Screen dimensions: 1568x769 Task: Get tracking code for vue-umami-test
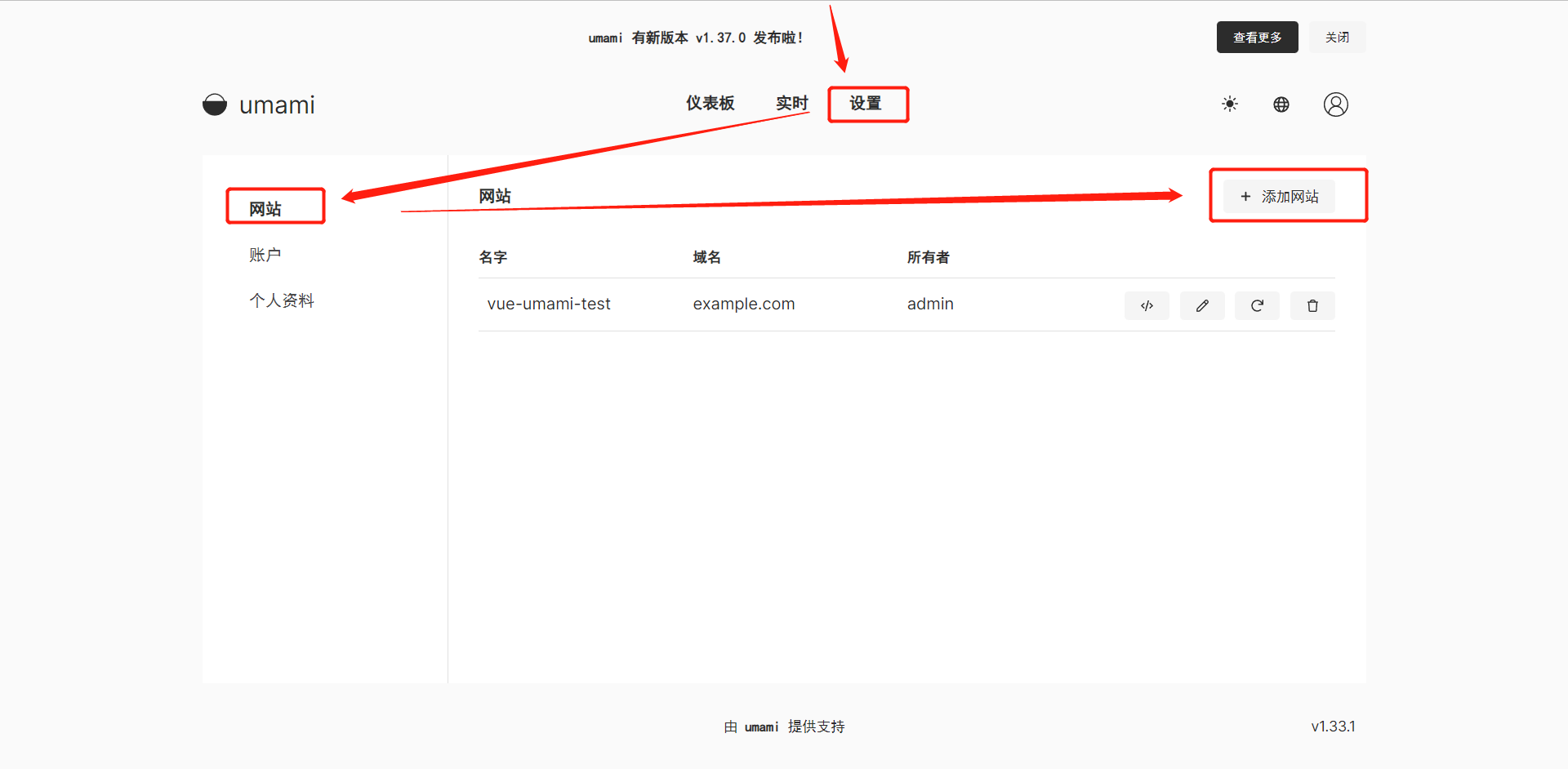[1147, 306]
